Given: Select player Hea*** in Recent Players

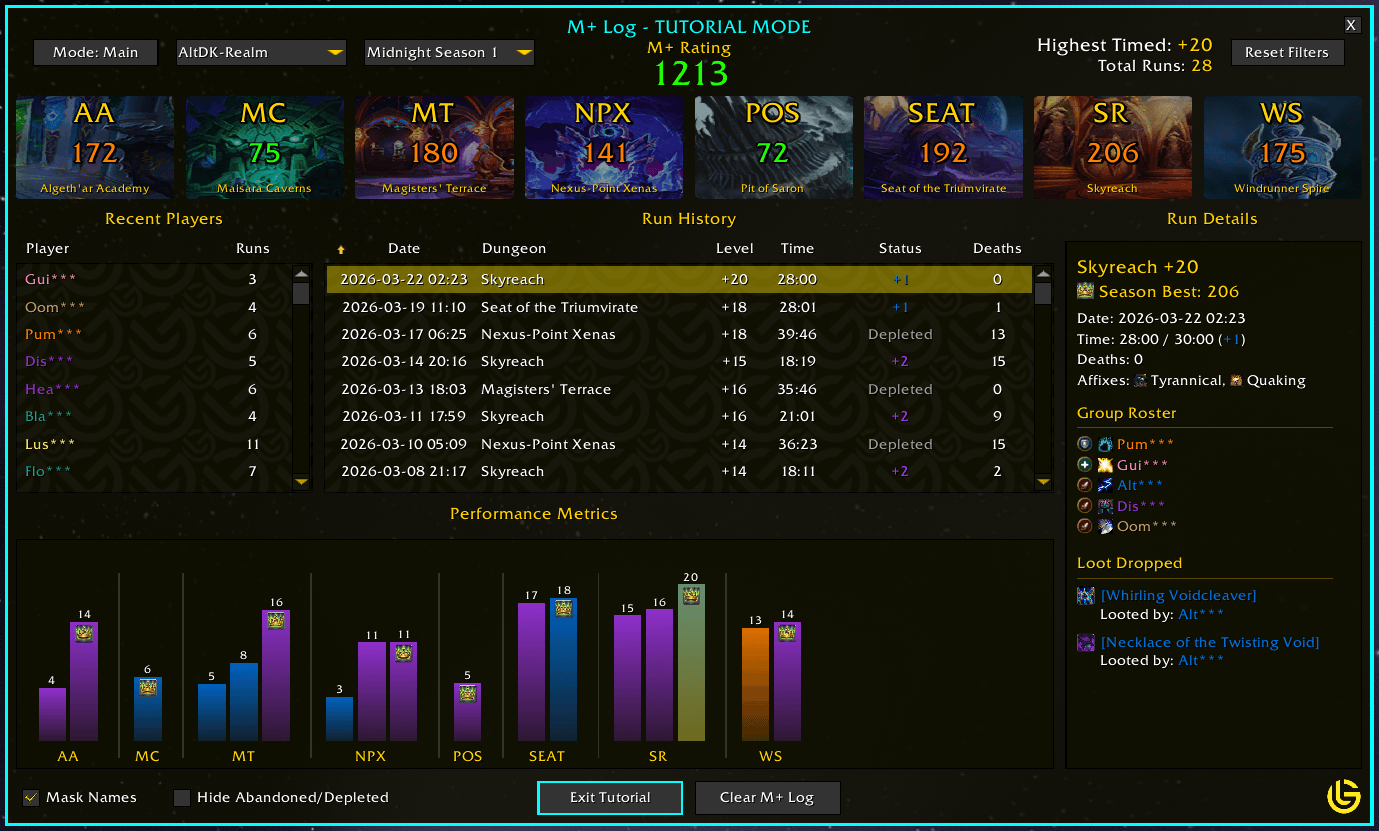Looking at the screenshot, I should (x=154, y=390).
